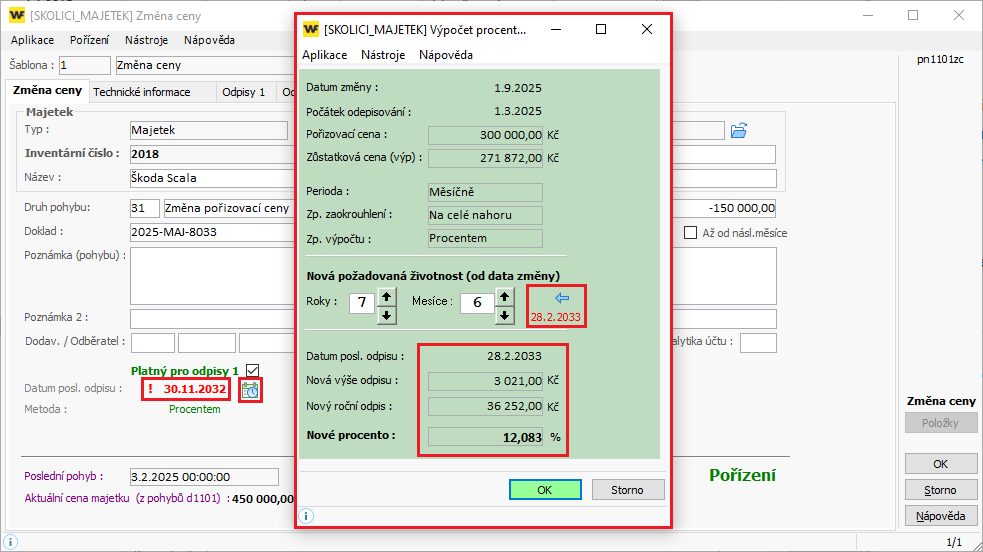Open the depreciation calculator icon
983x552 pixels.
pyautogui.click(x=250, y=389)
